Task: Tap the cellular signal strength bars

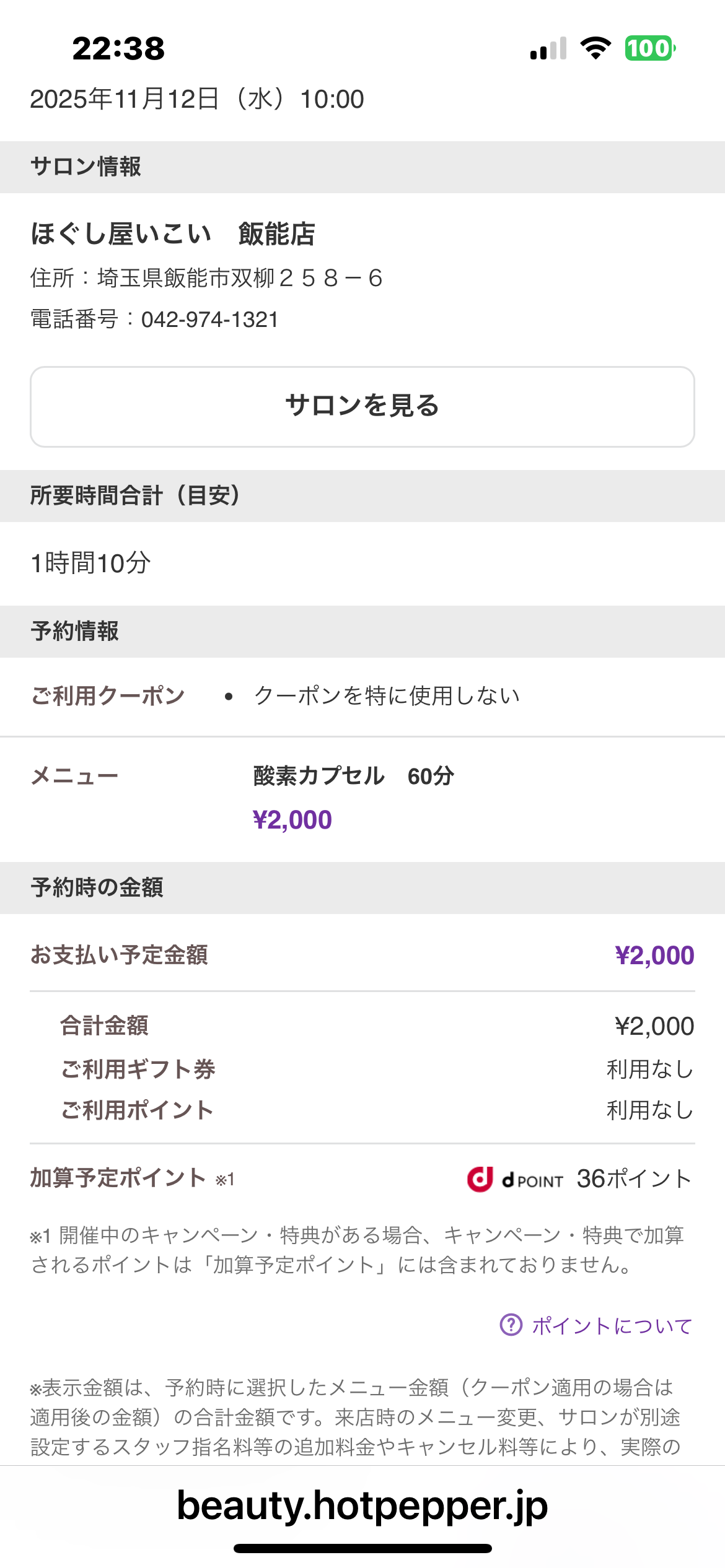Action: click(548, 49)
